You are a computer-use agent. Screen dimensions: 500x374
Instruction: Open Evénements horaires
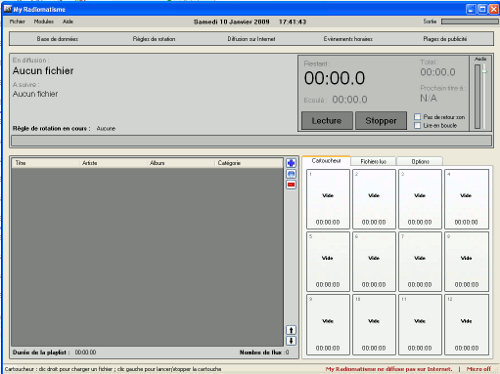tap(348, 39)
